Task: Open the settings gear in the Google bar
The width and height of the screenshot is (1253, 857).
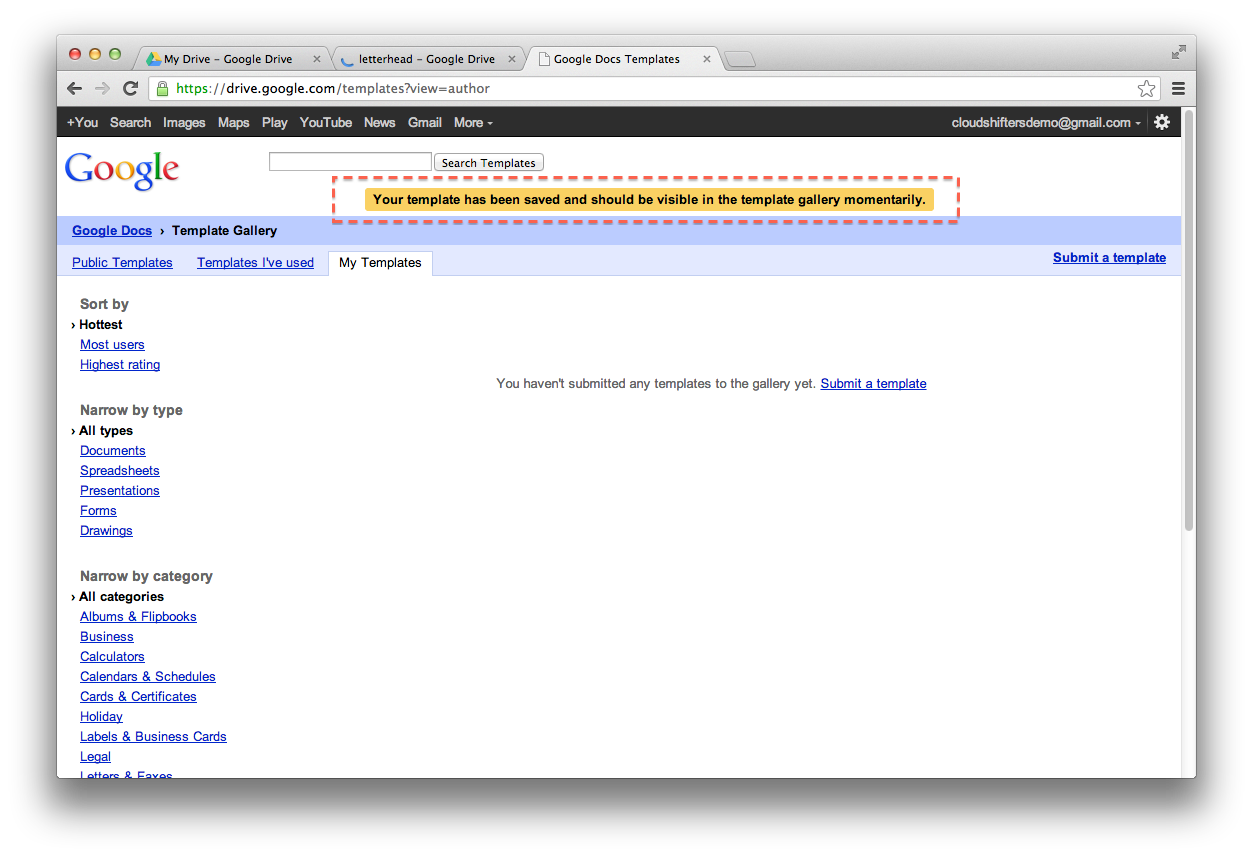Action: 1162,122
